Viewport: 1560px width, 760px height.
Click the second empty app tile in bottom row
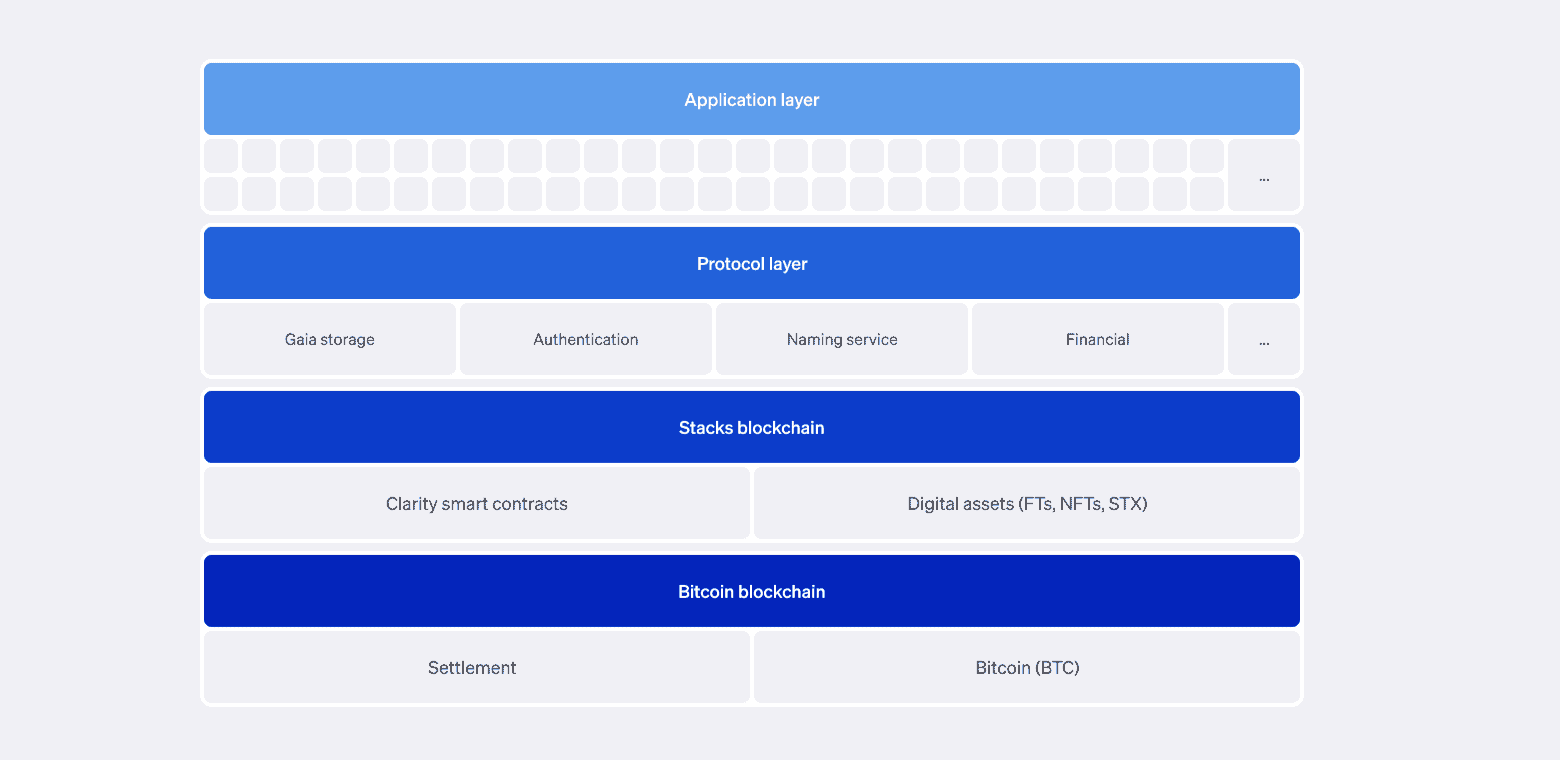click(x=259, y=194)
